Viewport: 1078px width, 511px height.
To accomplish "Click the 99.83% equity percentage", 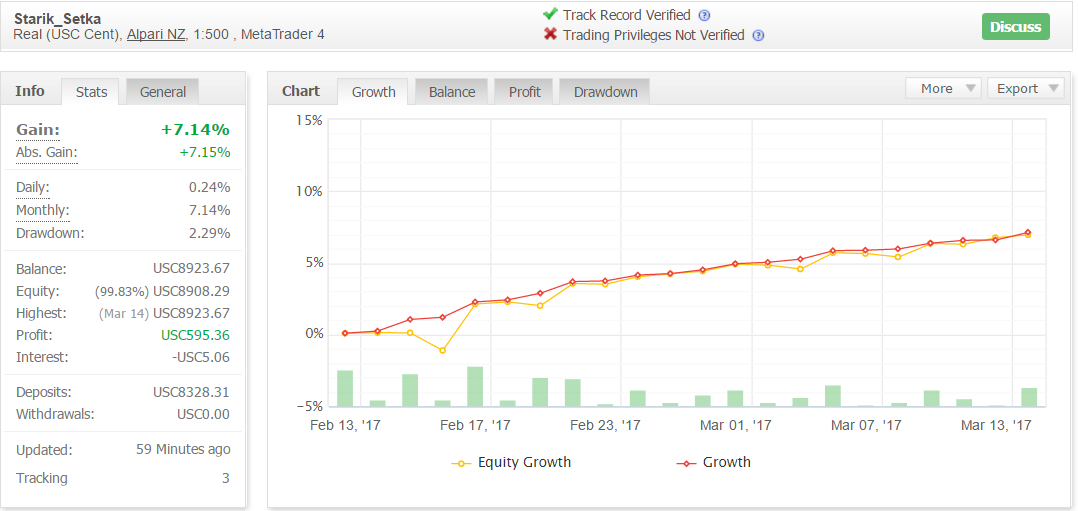I will tap(121, 292).
